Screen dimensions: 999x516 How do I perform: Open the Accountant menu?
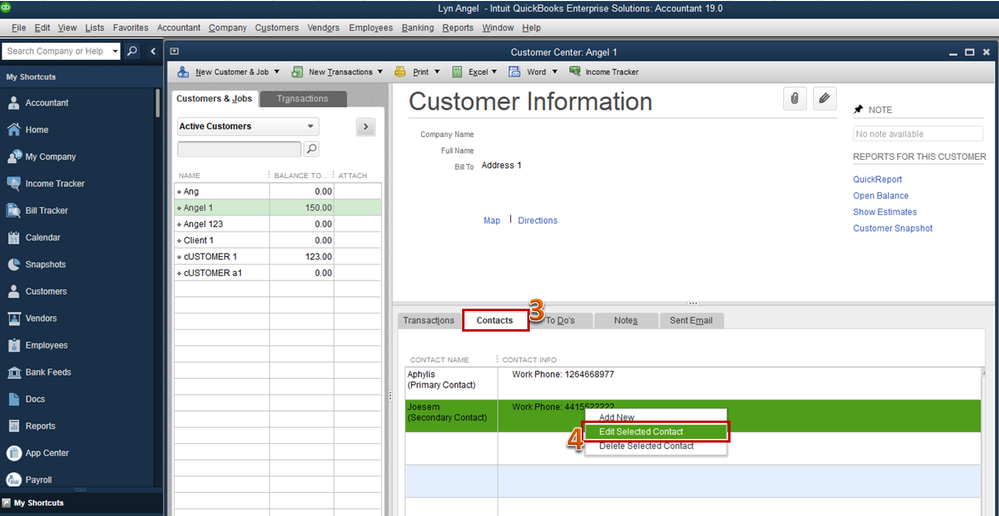pos(178,27)
